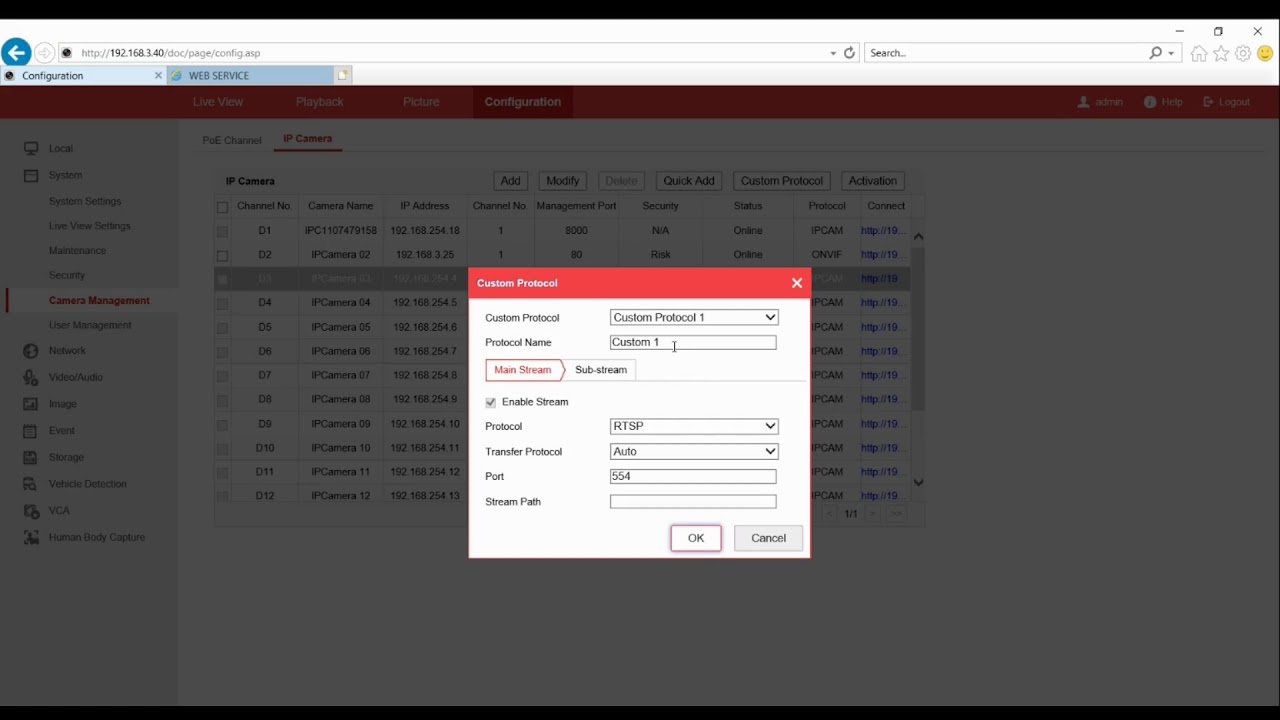Tick the checkbox for camera D7
Image resolution: width=1280 pixels, height=720 pixels.
pyautogui.click(x=222, y=376)
